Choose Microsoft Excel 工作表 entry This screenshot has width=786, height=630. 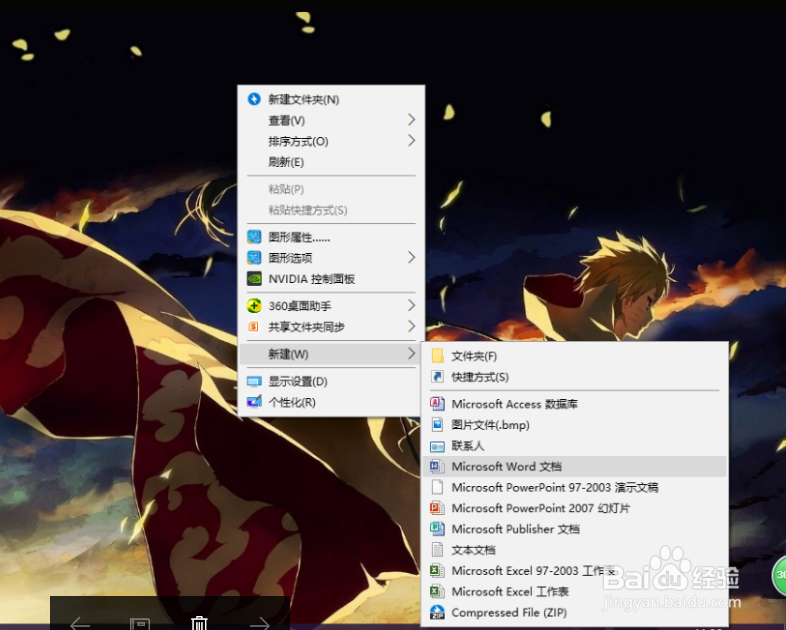(x=574, y=591)
